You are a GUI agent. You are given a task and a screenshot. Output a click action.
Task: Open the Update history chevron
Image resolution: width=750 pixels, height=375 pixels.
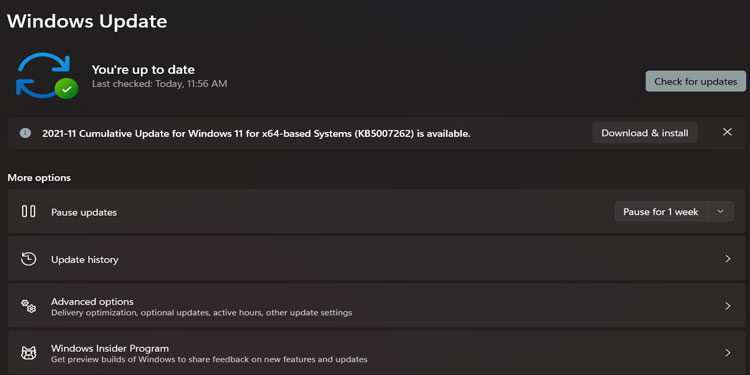[728, 259]
